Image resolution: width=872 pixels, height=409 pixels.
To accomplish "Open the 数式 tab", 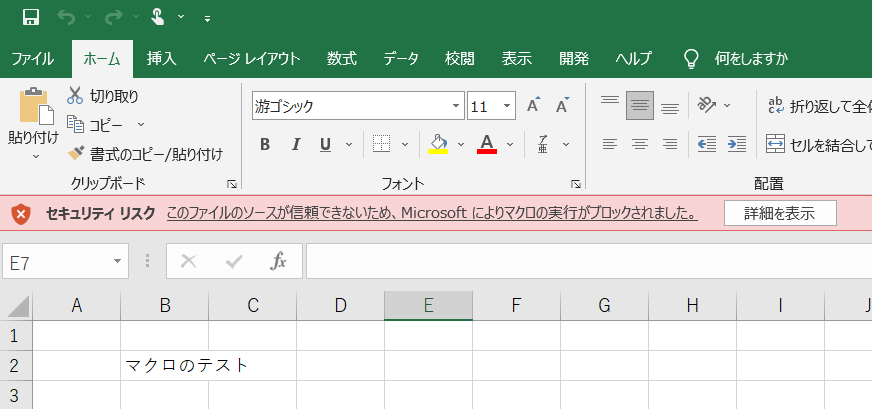I will (341, 58).
